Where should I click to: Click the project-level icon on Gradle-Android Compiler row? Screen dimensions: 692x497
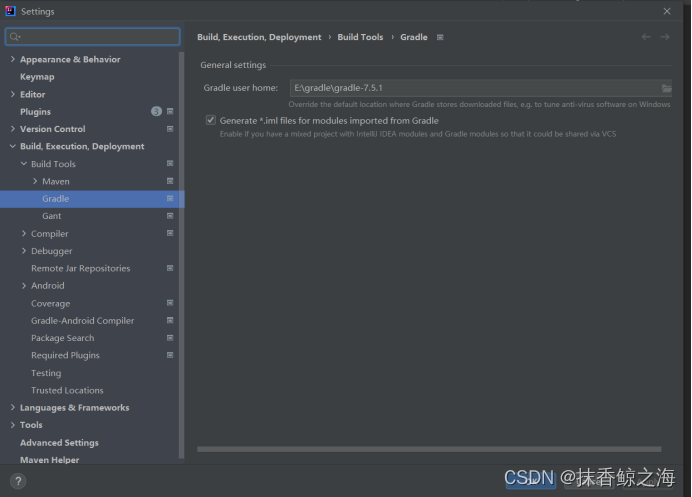[170, 320]
